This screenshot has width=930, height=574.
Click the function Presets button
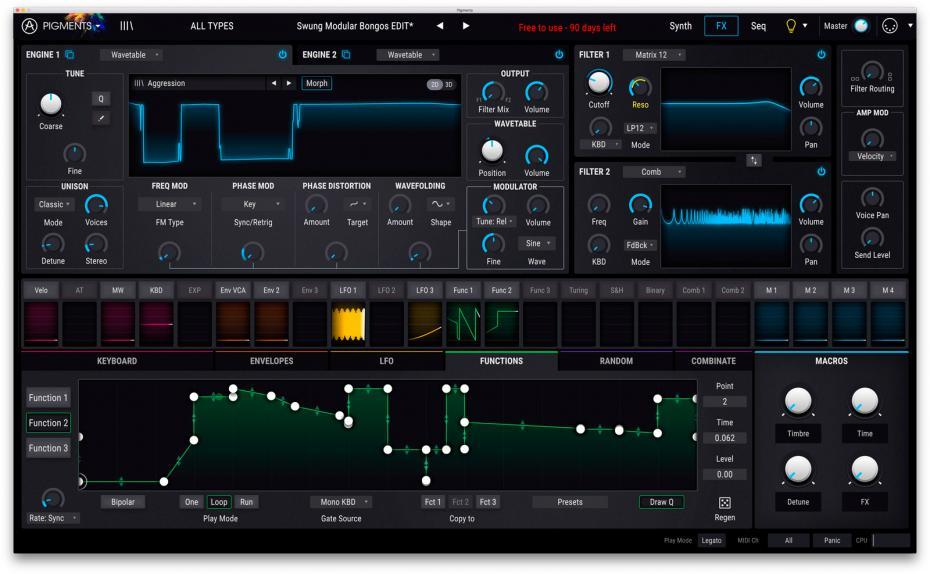(x=569, y=502)
